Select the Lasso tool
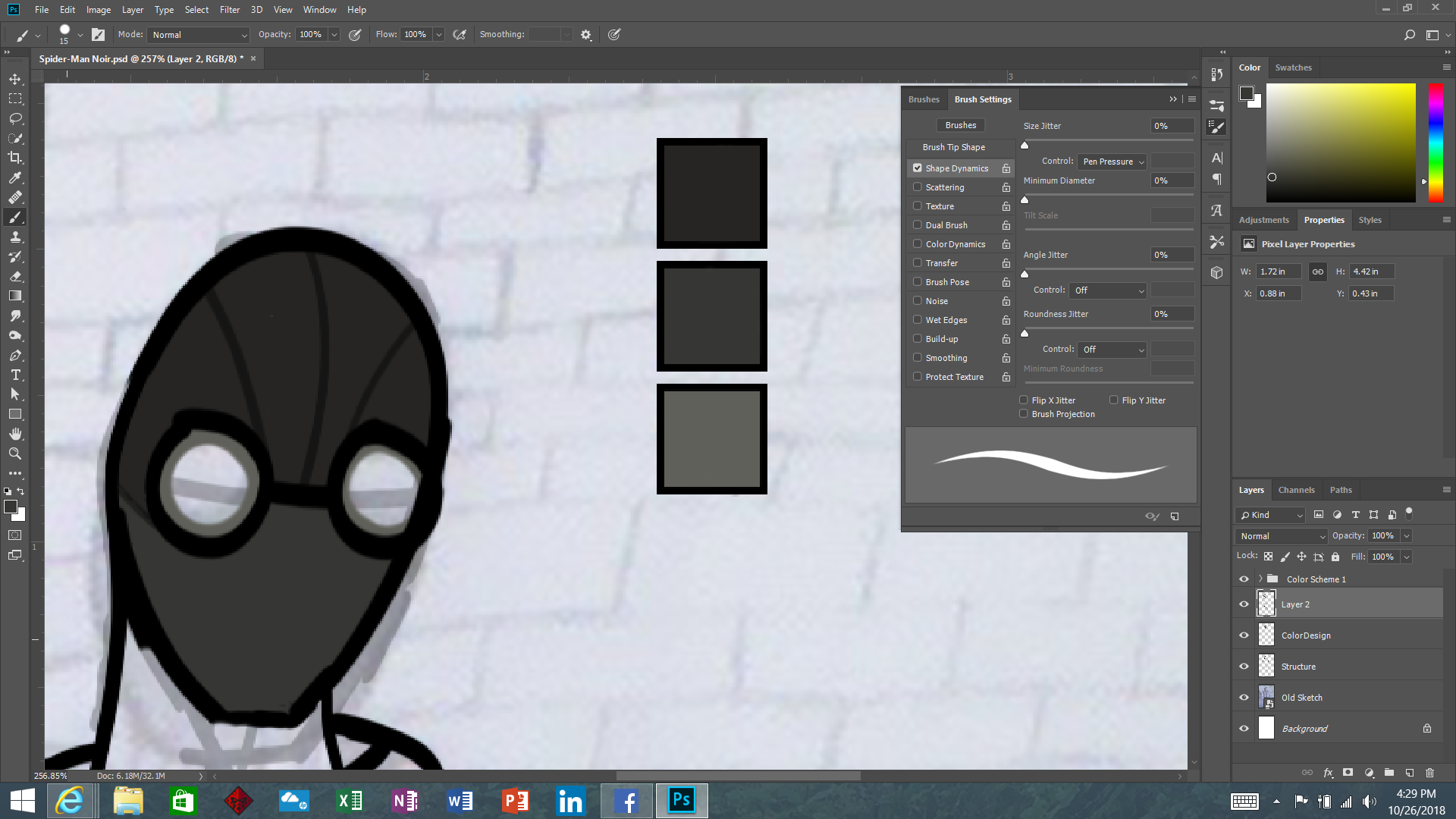Image resolution: width=1456 pixels, height=819 pixels. (x=15, y=118)
